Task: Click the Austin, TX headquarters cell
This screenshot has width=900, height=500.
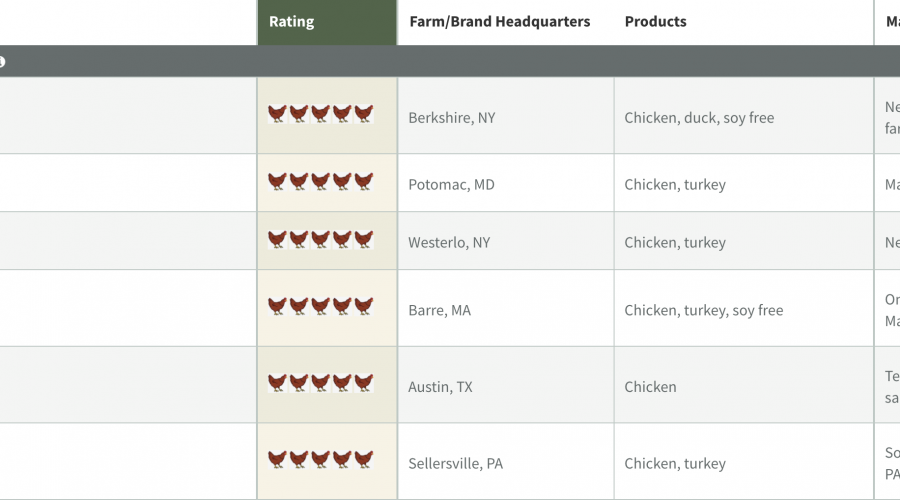Action: pyautogui.click(x=506, y=385)
